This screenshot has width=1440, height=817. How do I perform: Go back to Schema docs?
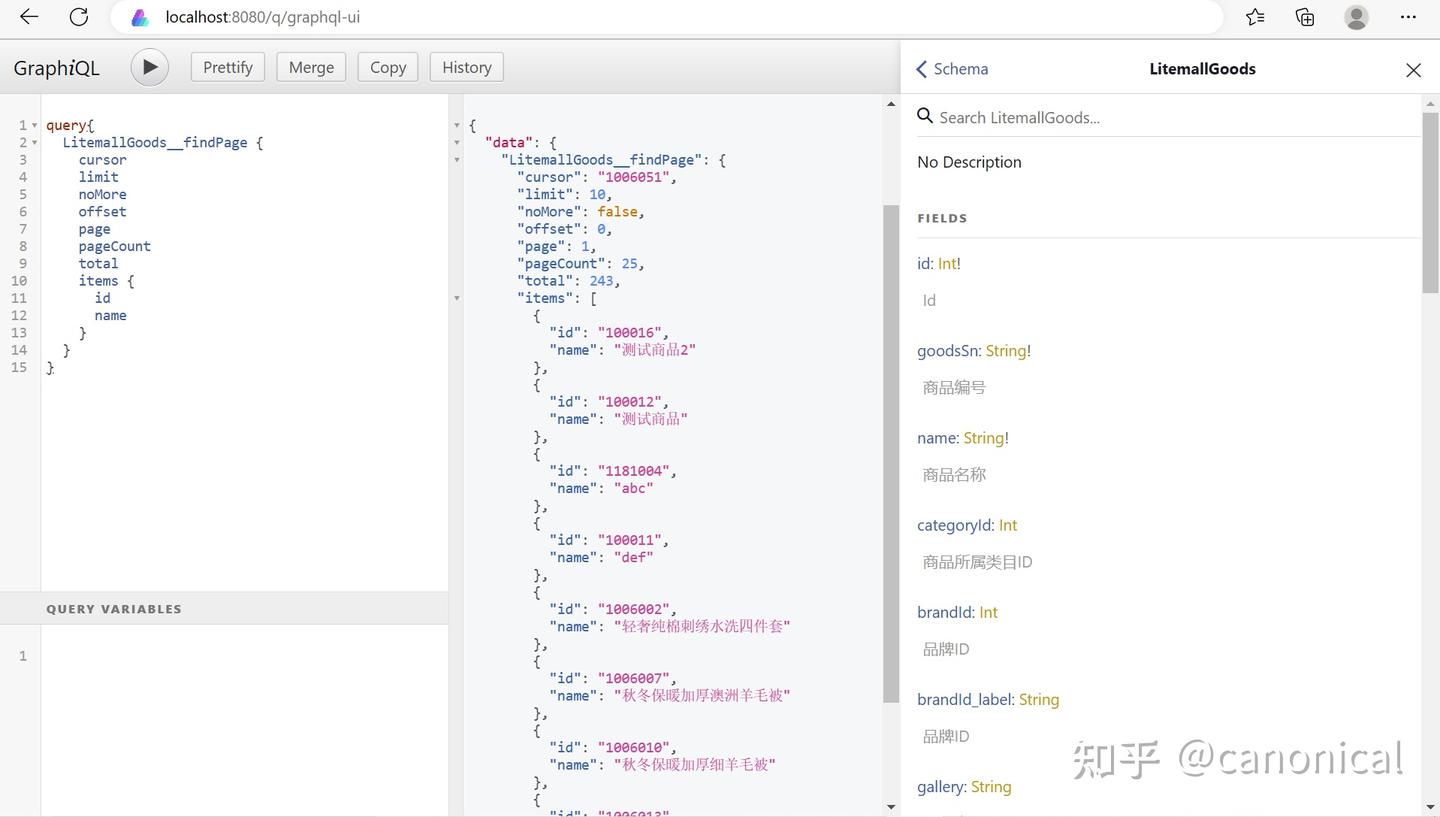pyautogui.click(x=952, y=69)
